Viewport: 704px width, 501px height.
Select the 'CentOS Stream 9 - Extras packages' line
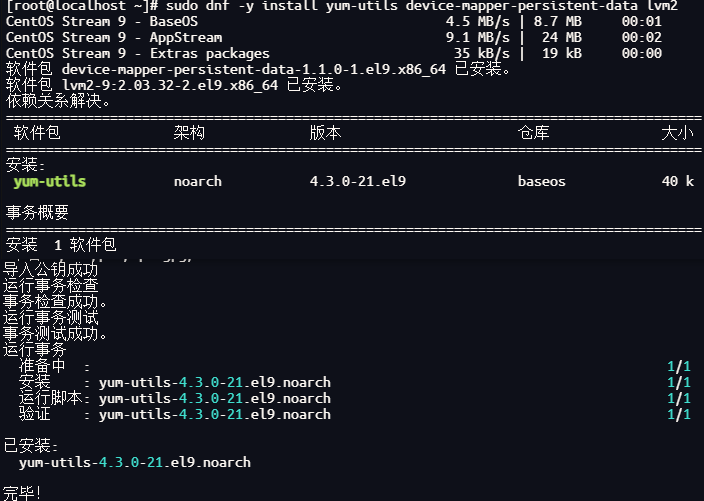(137, 53)
